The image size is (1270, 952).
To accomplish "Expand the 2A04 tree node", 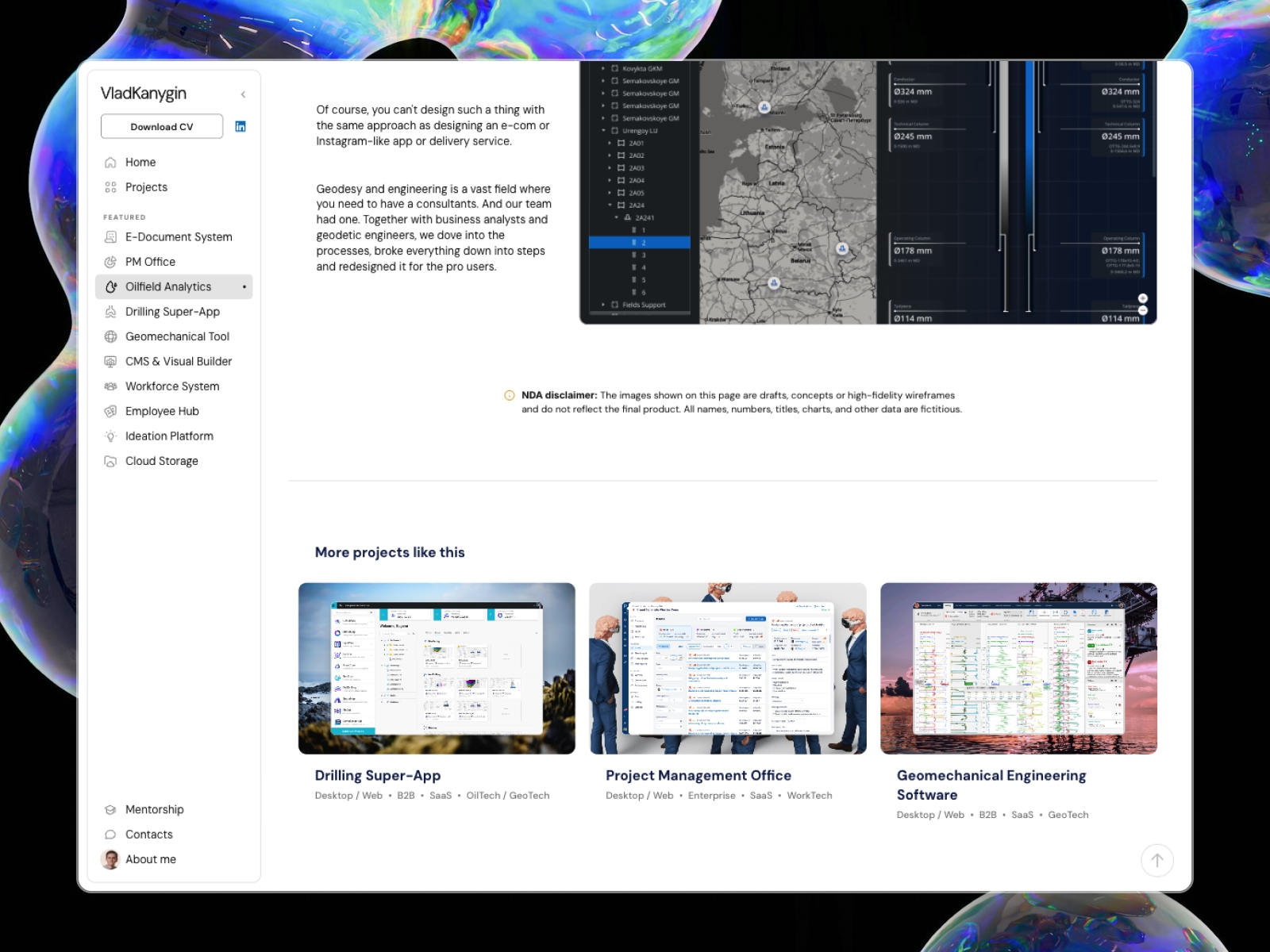I will [x=610, y=180].
